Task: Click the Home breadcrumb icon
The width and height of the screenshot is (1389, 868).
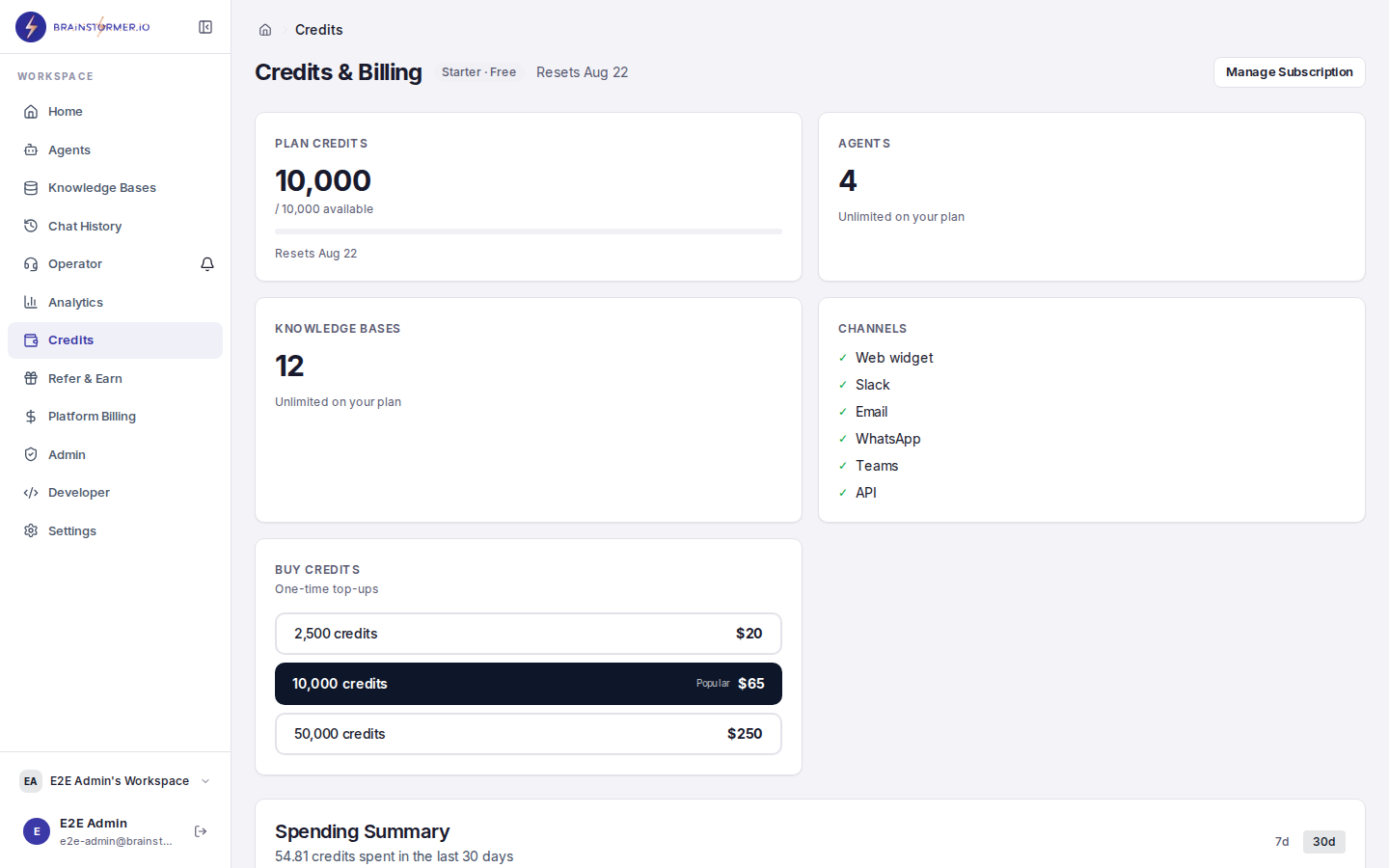Action: (265, 30)
